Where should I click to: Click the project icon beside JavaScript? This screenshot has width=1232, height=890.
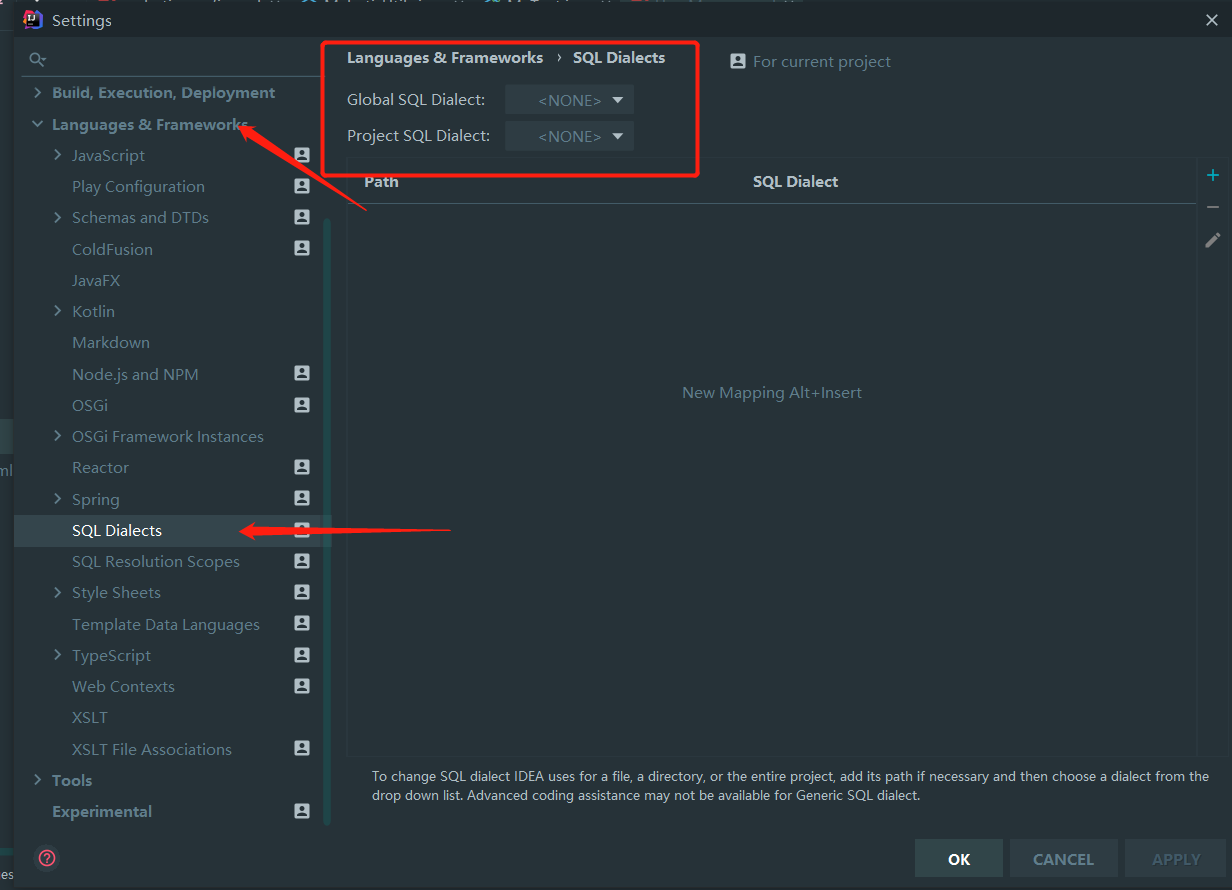pyautogui.click(x=302, y=154)
